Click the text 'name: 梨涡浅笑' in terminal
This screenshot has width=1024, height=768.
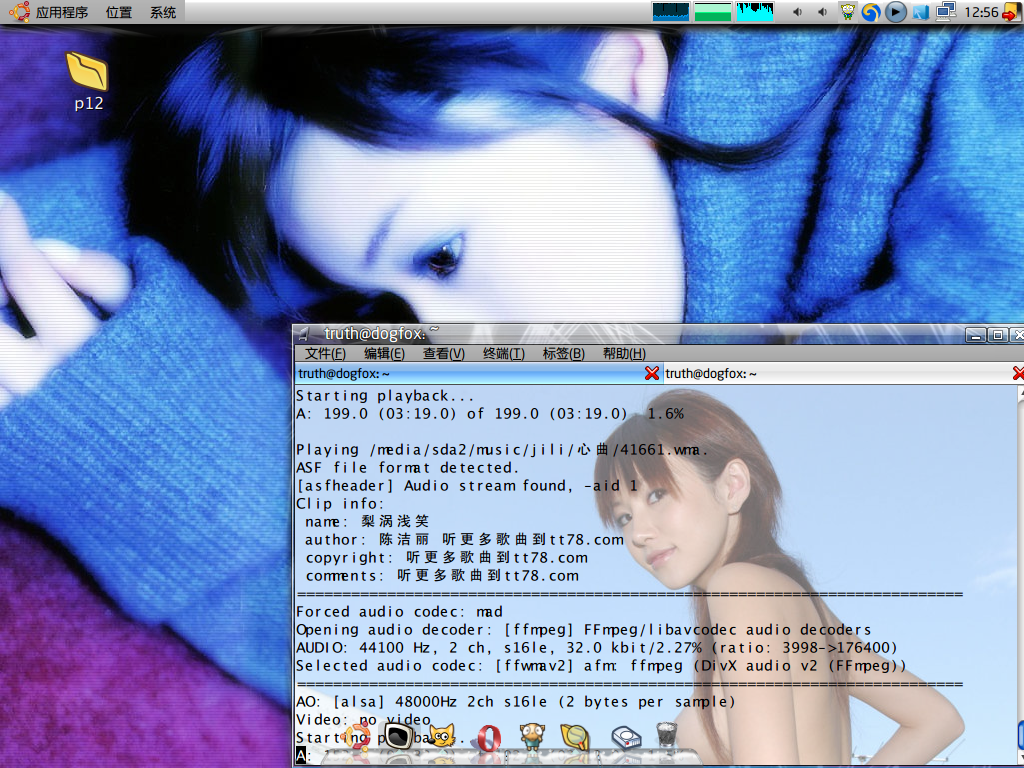pos(367,522)
